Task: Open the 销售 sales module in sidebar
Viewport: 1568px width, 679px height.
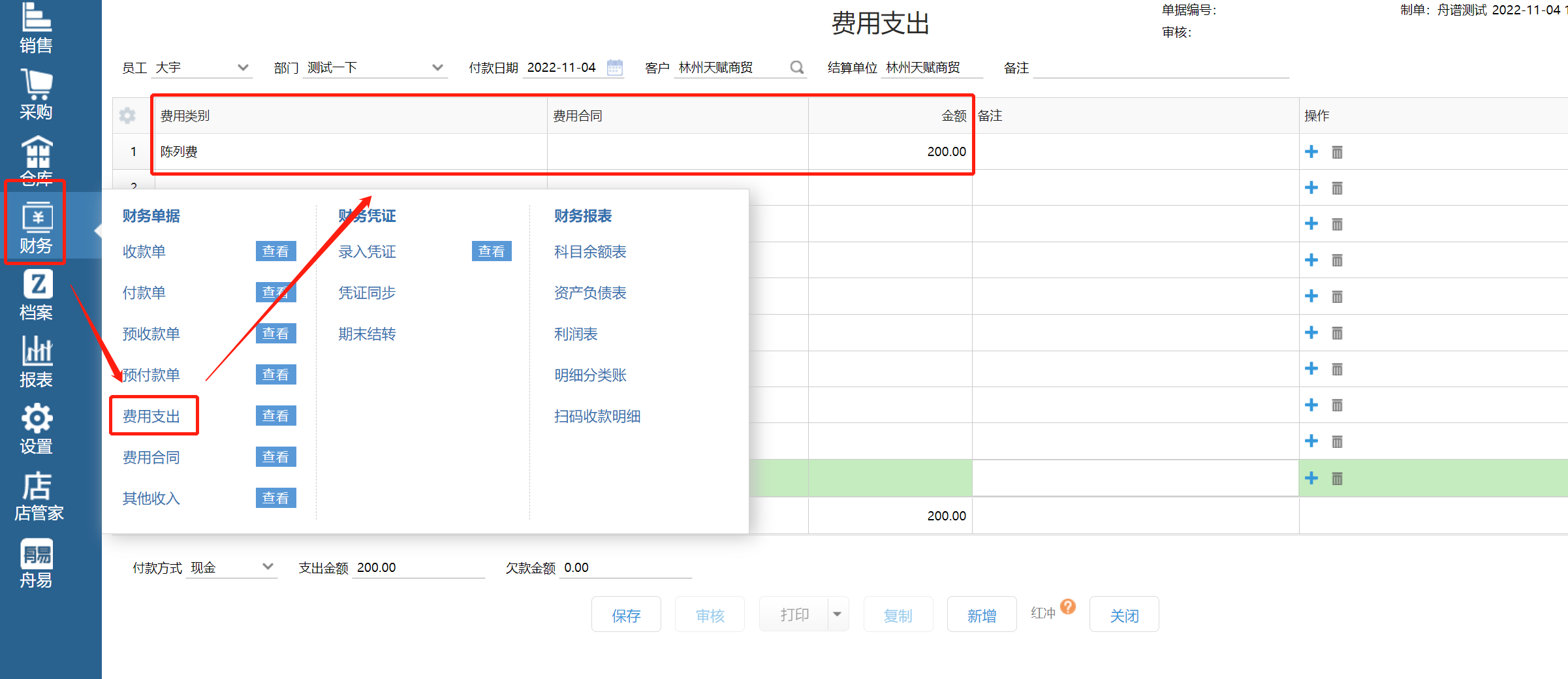Action: 37,27
